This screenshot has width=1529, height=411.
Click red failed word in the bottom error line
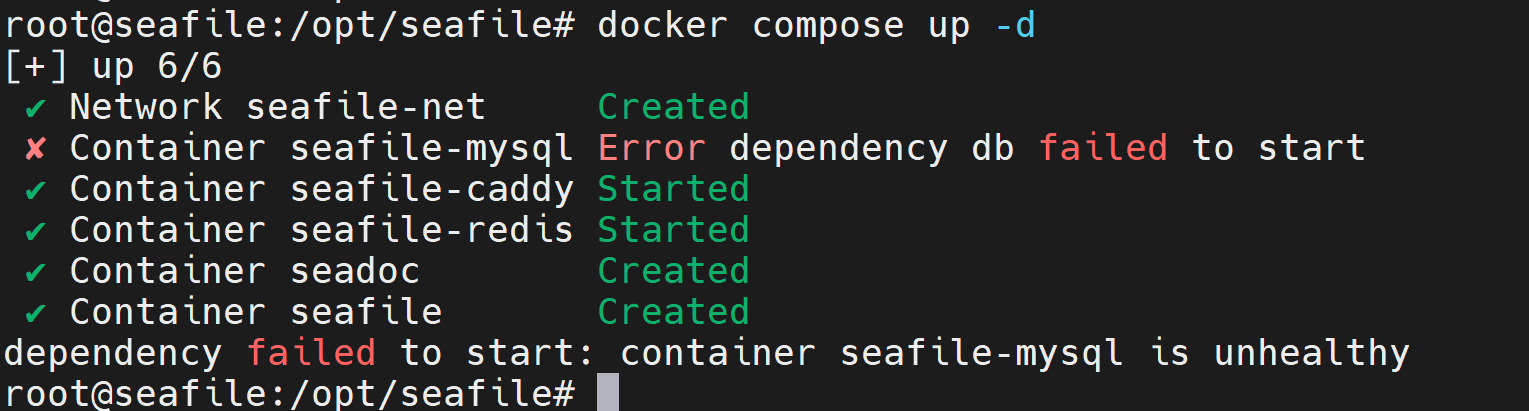tap(311, 353)
